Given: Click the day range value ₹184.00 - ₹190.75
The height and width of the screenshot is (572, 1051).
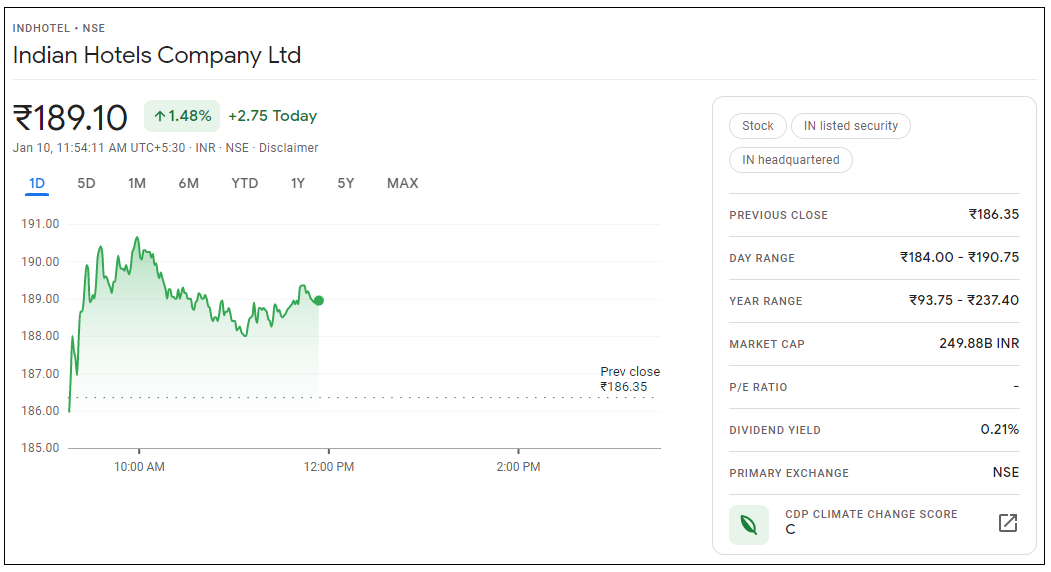Looking at the screenshot, I should pos(959,258).
